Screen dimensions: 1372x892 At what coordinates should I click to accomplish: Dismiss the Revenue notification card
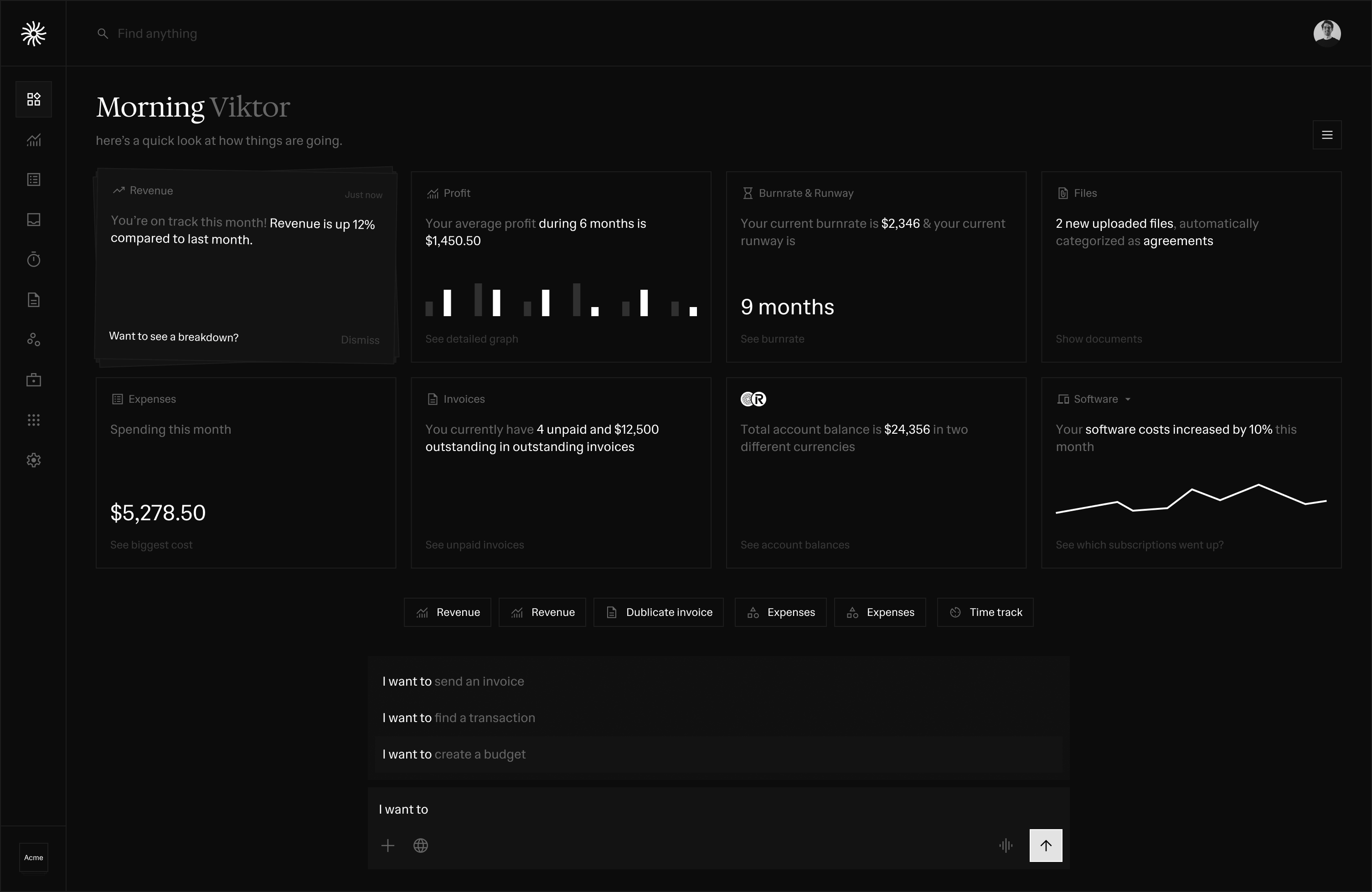coord(360,340)
